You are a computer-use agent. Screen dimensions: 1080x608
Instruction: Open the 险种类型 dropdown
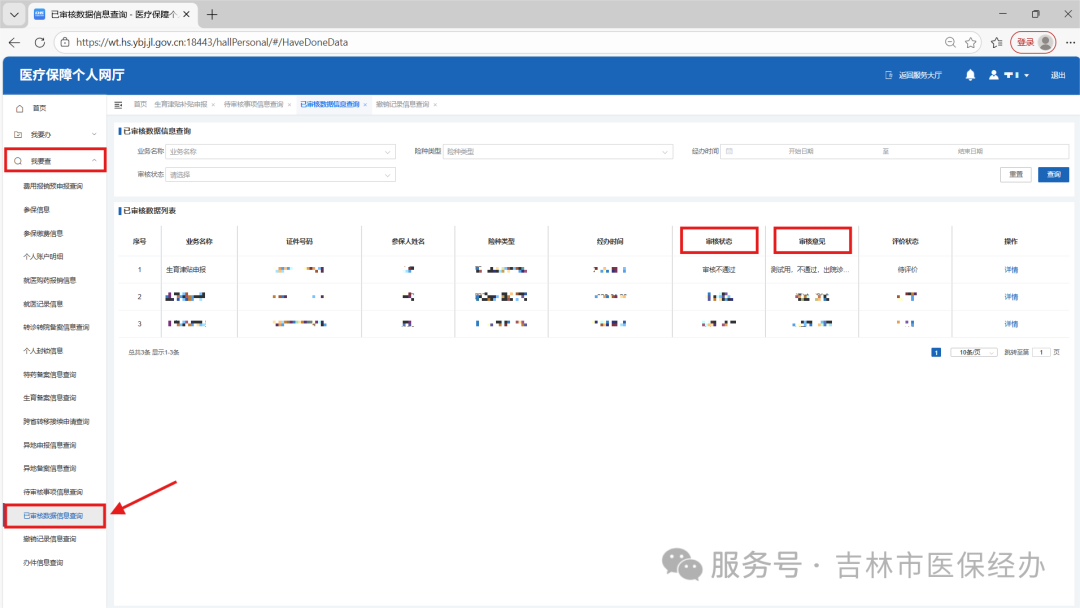point(557,152)
